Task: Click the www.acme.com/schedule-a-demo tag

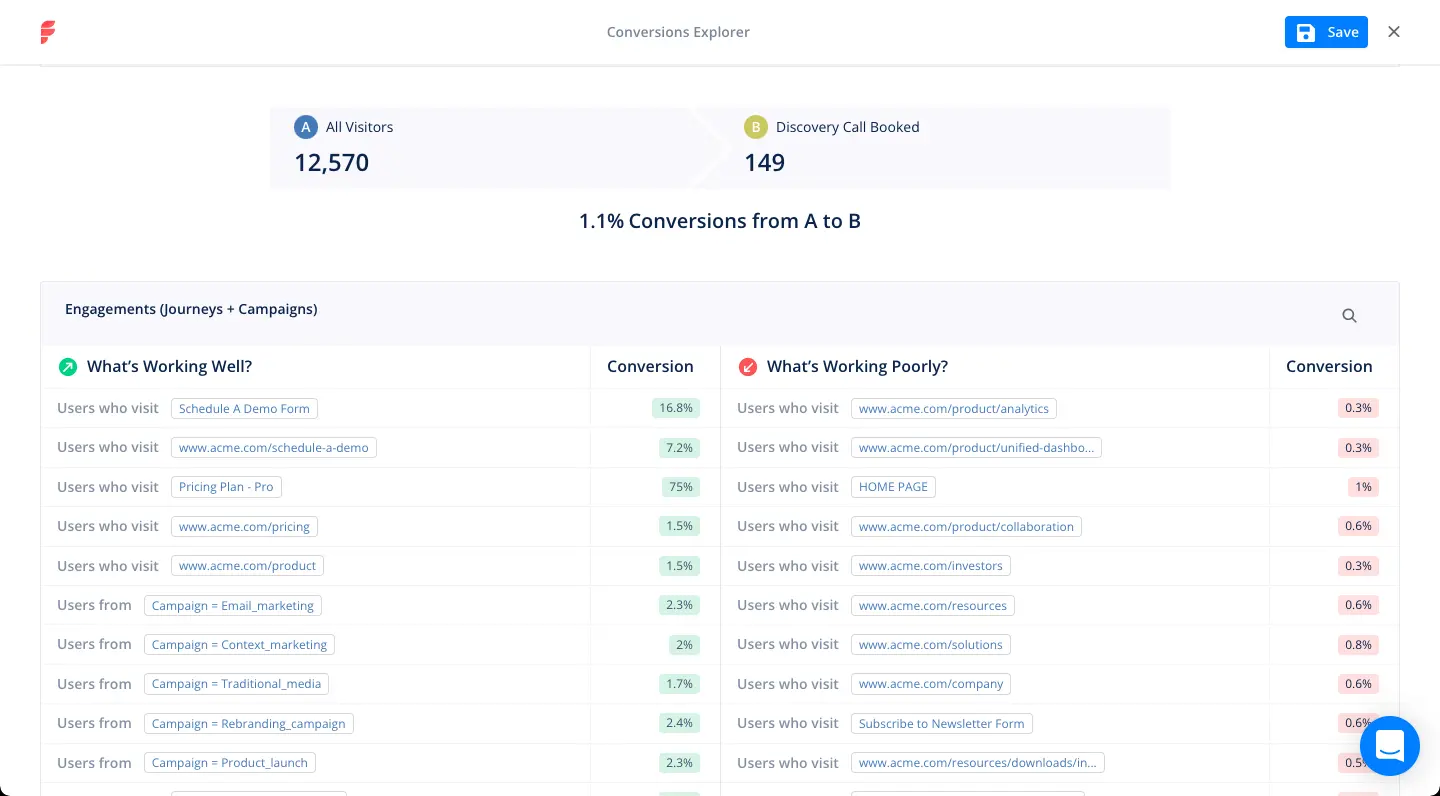Action: 274,448
